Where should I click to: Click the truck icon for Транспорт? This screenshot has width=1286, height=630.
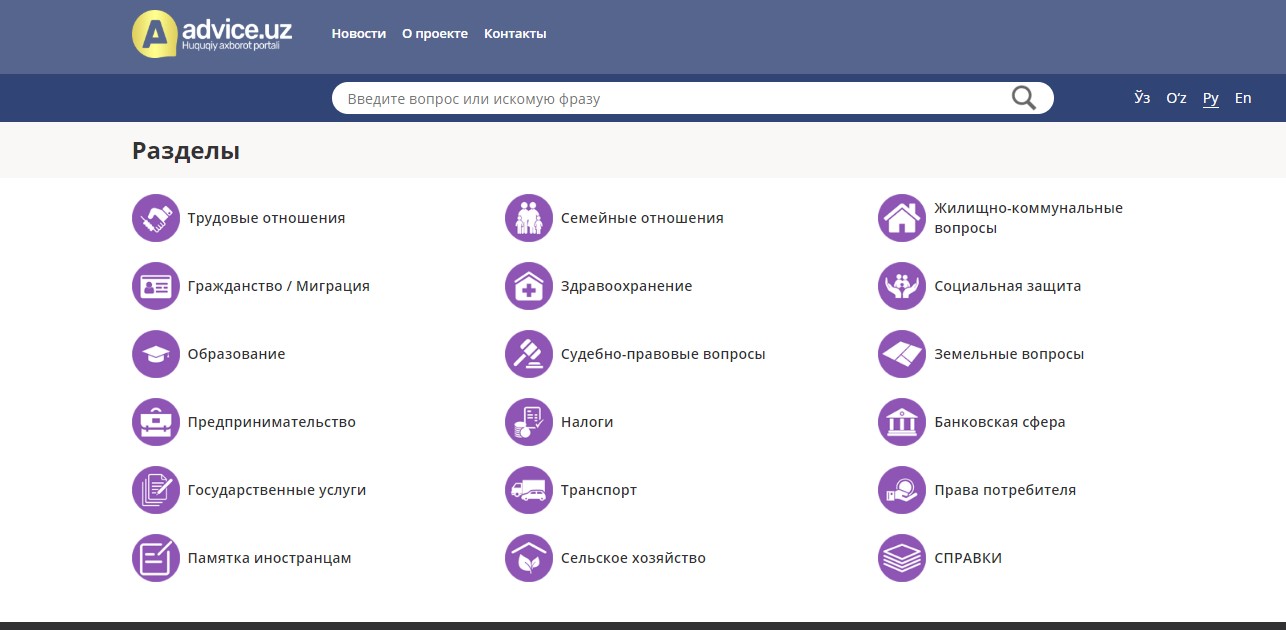tap(528, 490)
